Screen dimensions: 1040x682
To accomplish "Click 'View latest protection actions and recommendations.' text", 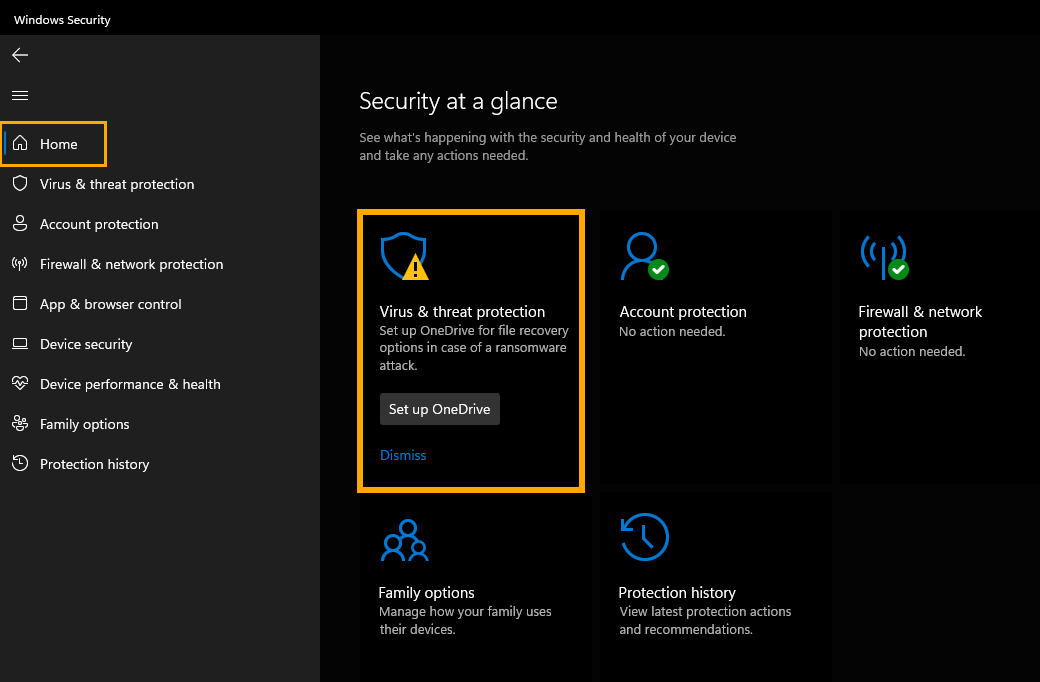I will [705, 620].
